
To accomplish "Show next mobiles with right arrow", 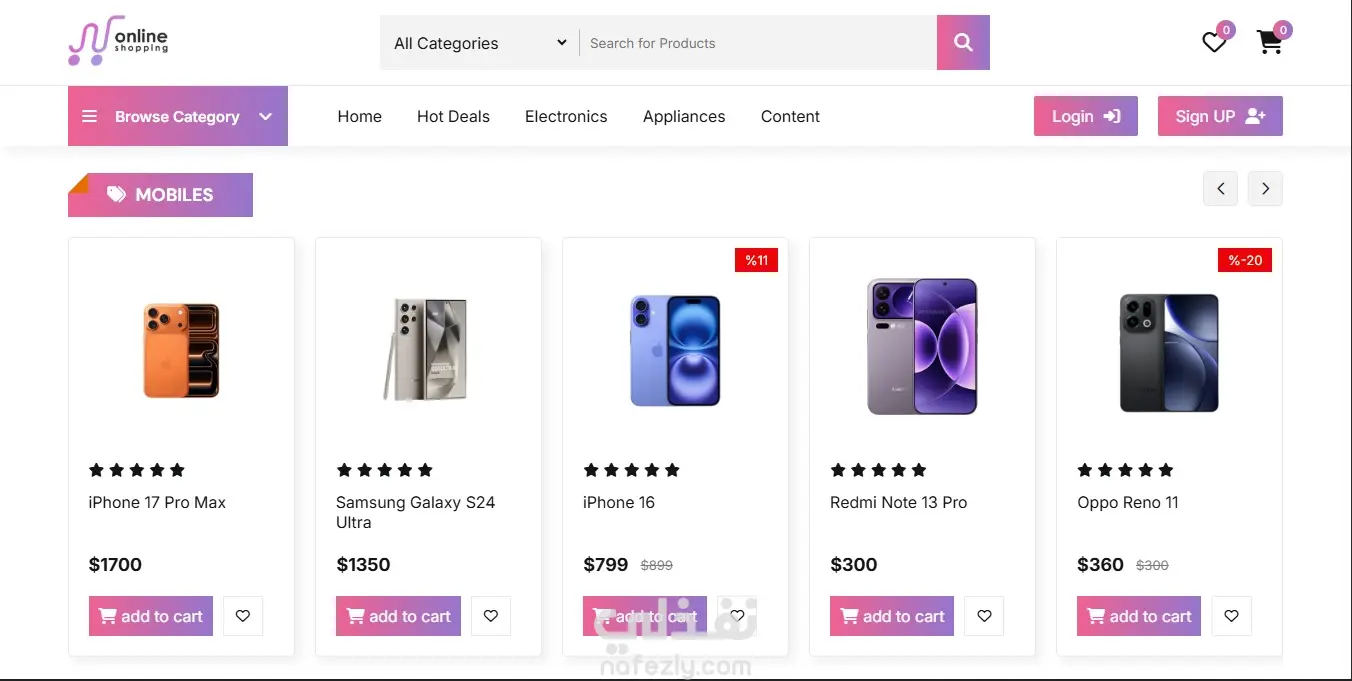I will (x=1265, y=188).
